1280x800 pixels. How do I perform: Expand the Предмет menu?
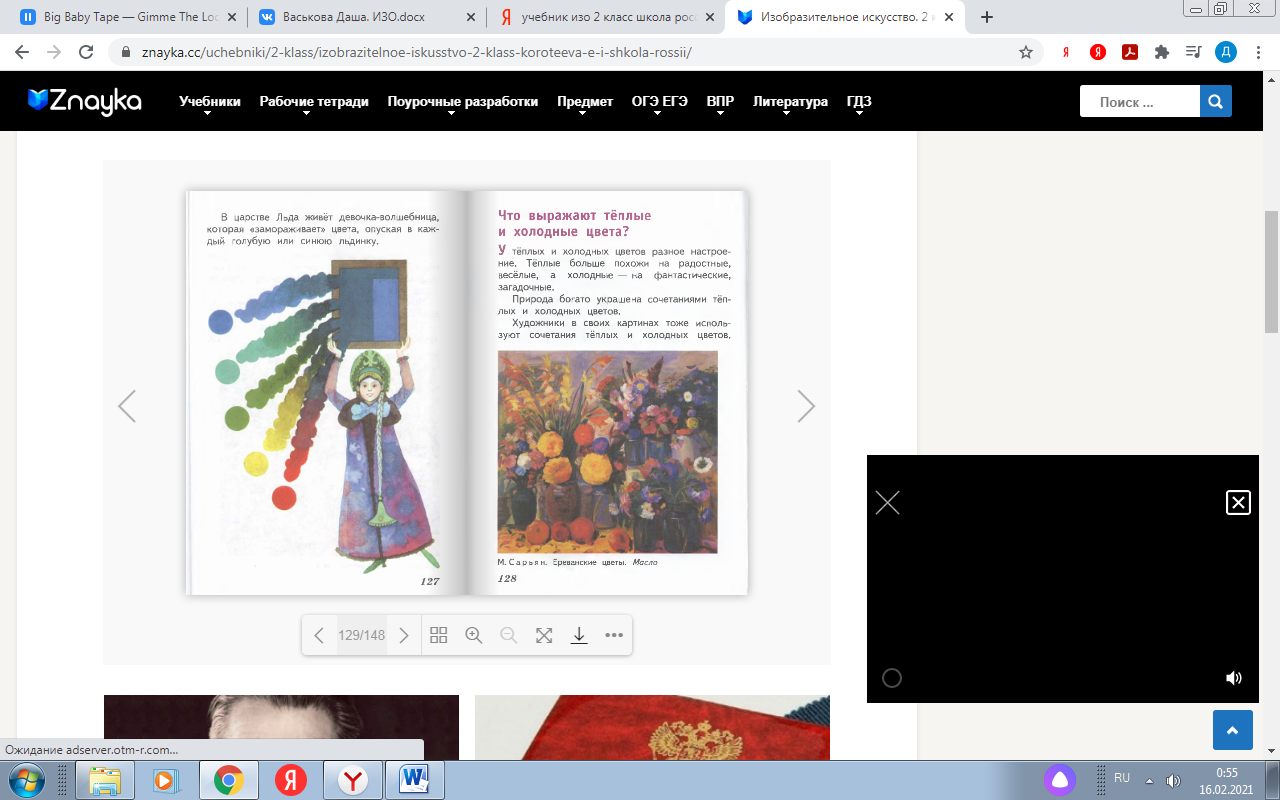tap(585, 101)
